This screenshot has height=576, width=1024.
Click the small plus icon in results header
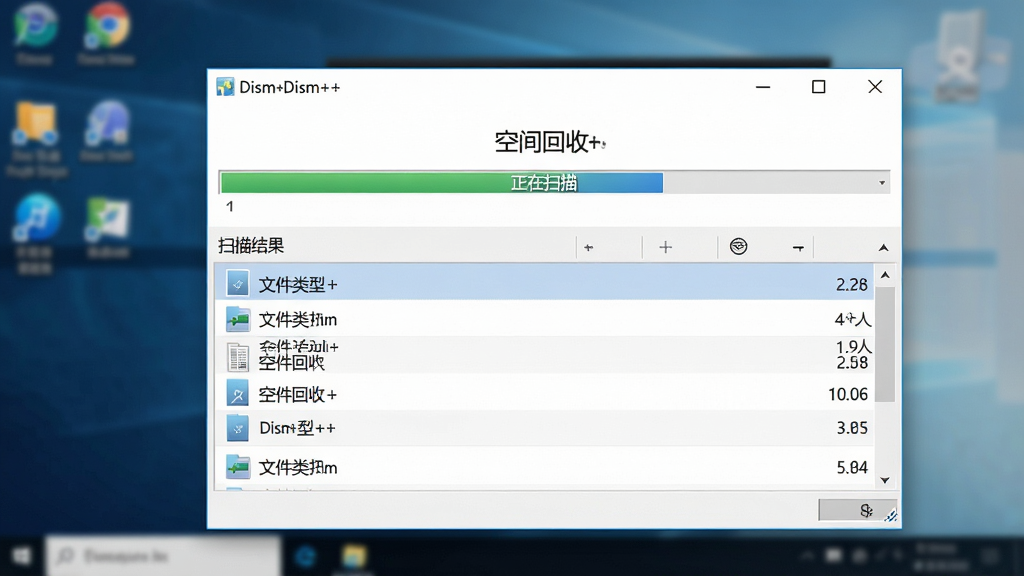point(588,248)
